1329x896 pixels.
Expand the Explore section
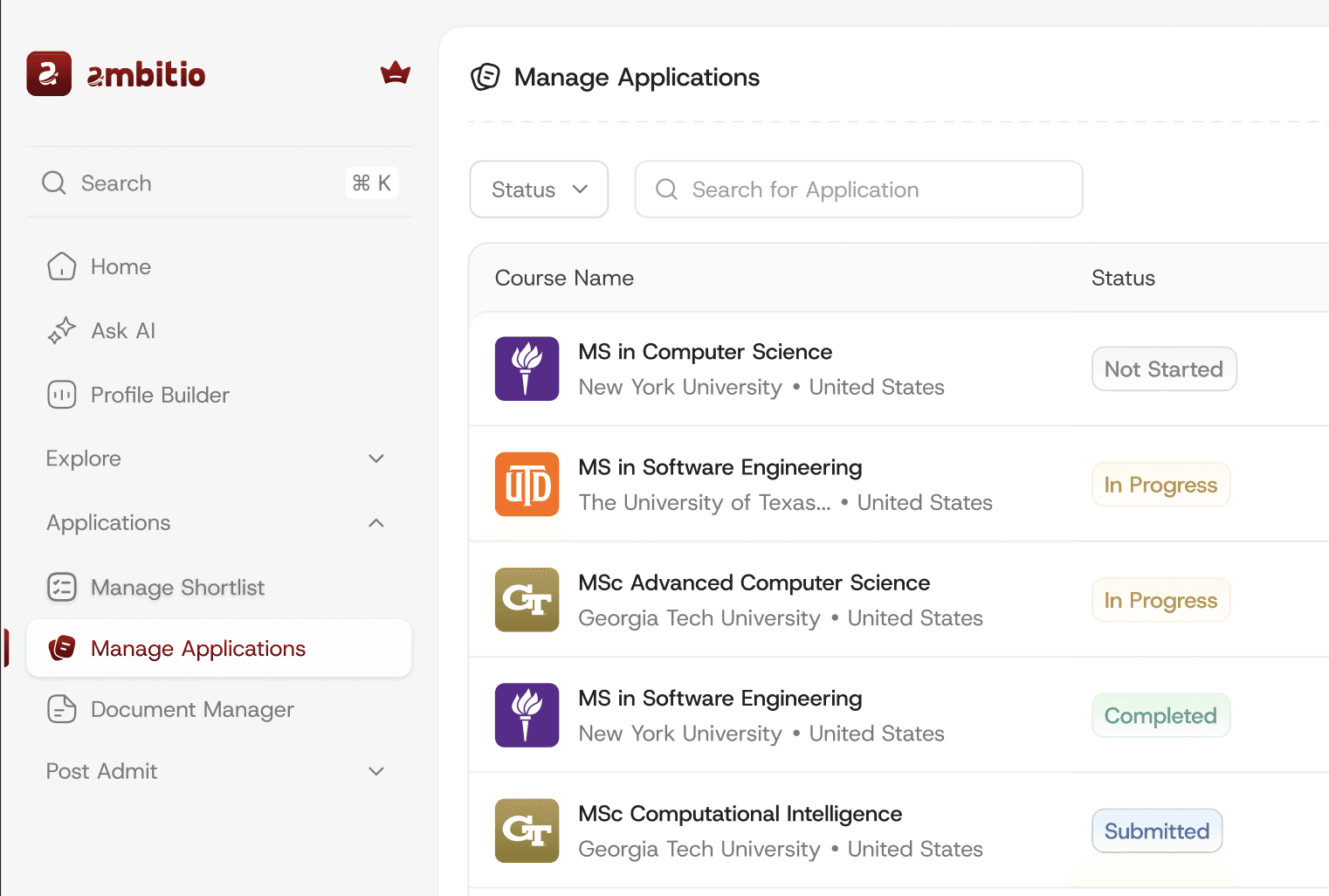coord(376,458)
